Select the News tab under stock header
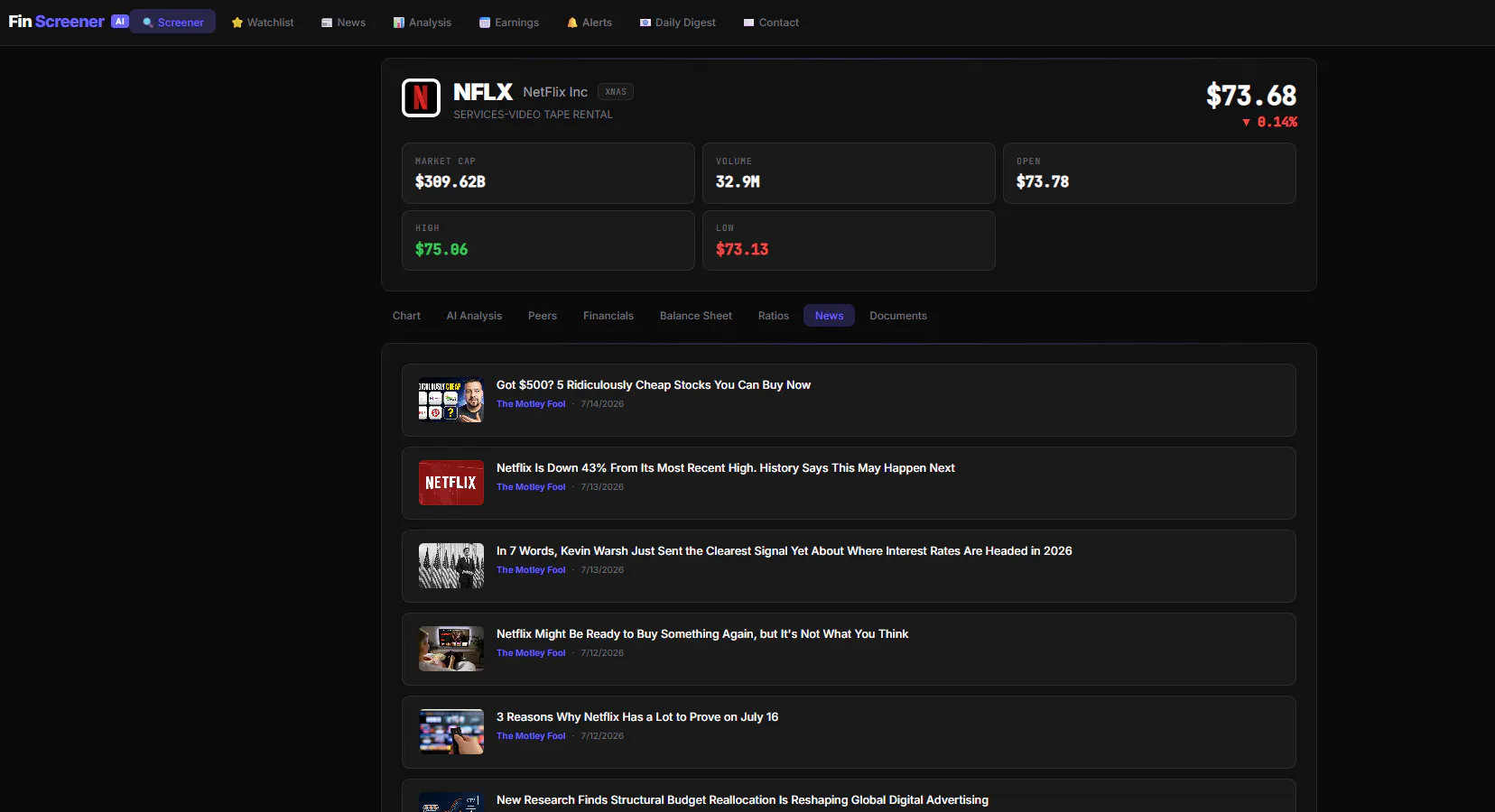The height and width of the screenshot is (812, 1495). click(829, 316)
